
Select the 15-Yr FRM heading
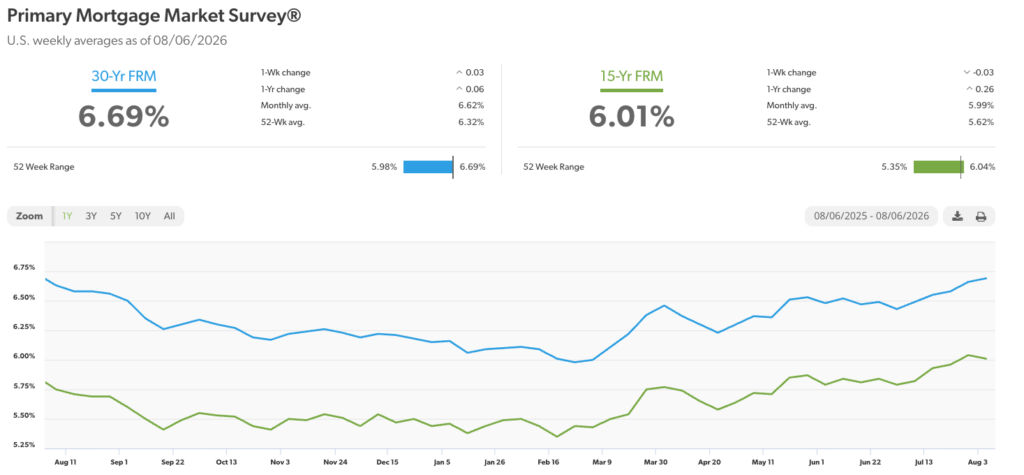point(631,75)
